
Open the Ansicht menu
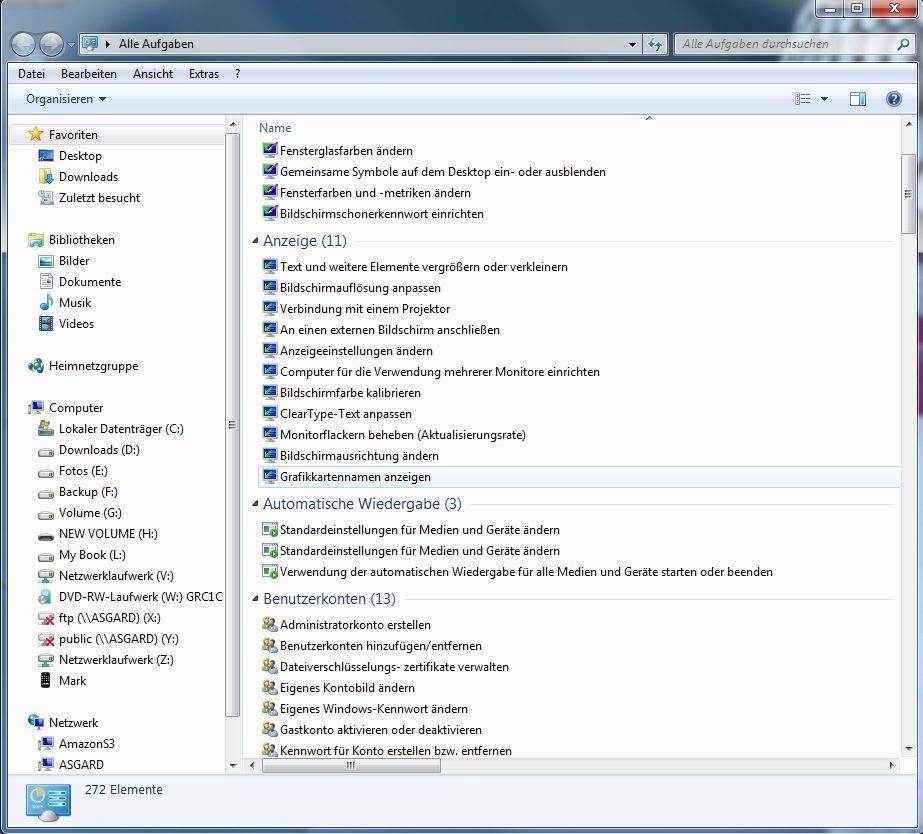[x=152, y=74]
